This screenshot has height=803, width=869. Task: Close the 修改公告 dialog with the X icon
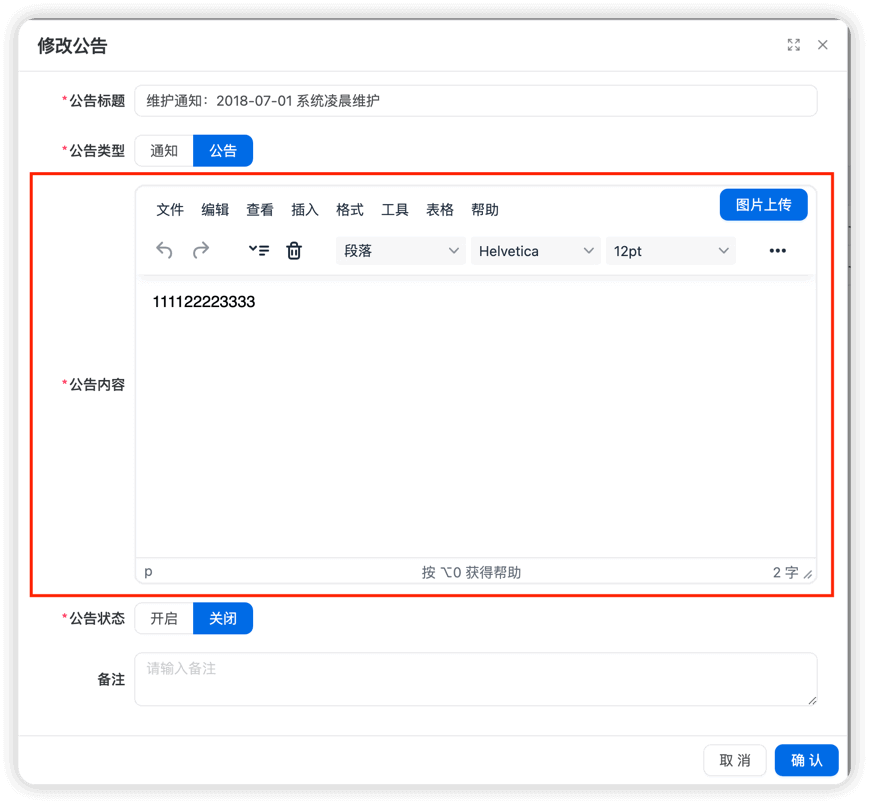point(823,44)
